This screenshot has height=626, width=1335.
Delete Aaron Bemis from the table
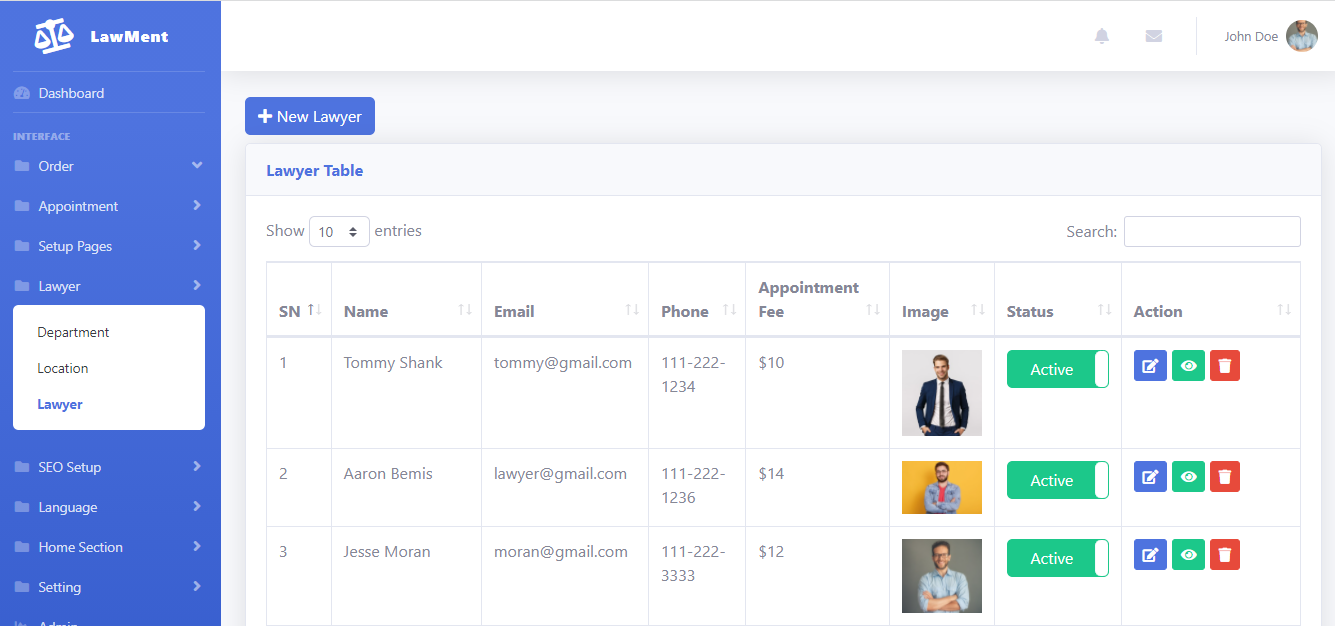tap(1225, 477)
